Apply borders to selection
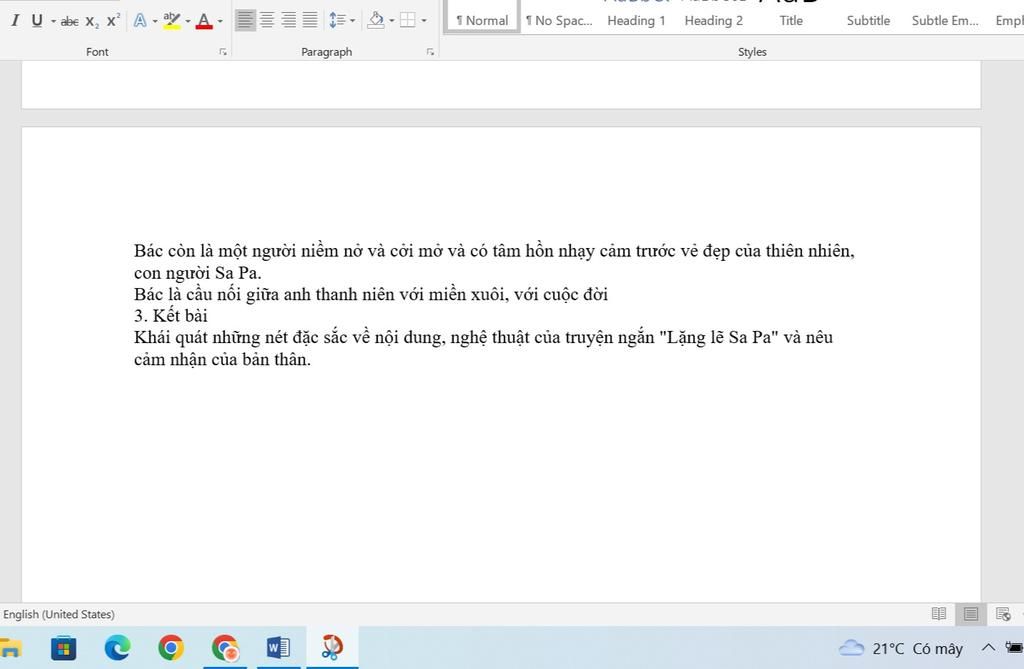 [408, 20]
